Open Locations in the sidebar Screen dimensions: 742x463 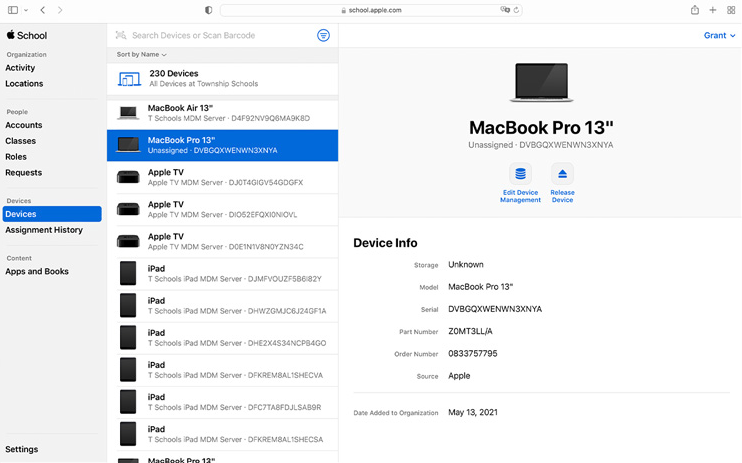pos(24,83)
